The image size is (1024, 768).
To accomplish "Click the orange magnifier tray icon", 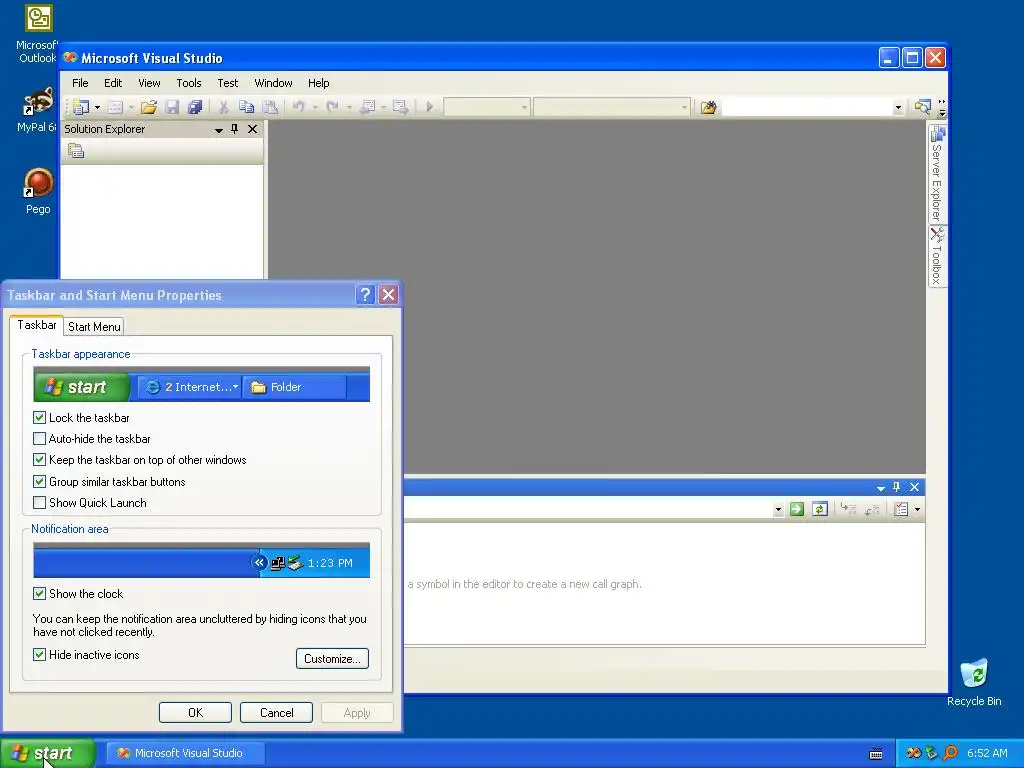I will 951,753.
